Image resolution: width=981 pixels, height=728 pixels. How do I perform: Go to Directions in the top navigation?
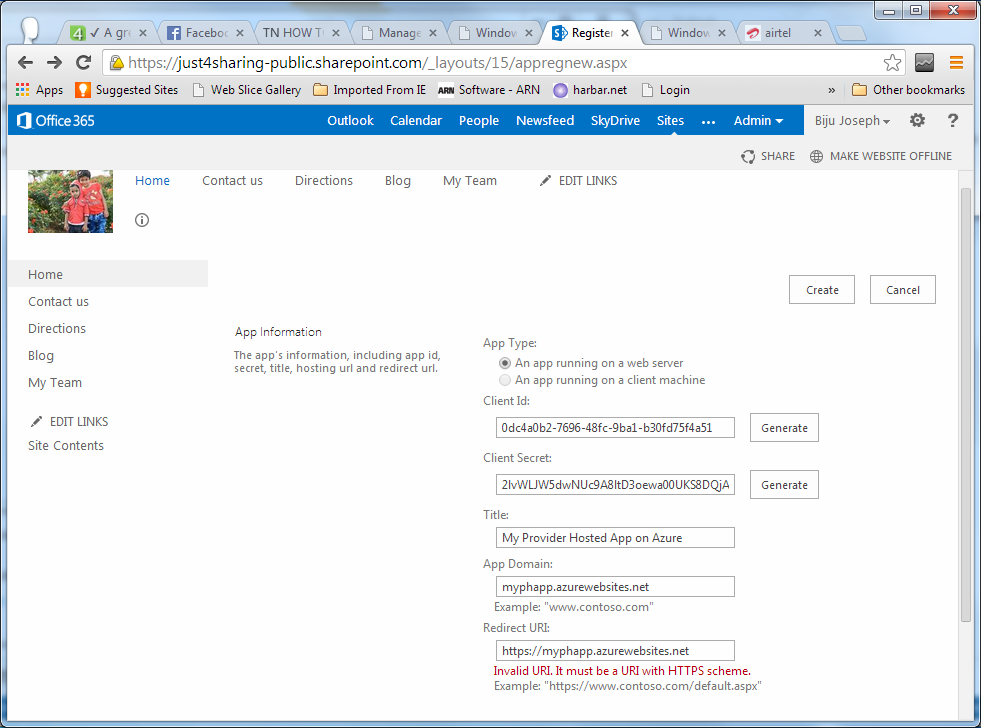[x=323, y=181]
